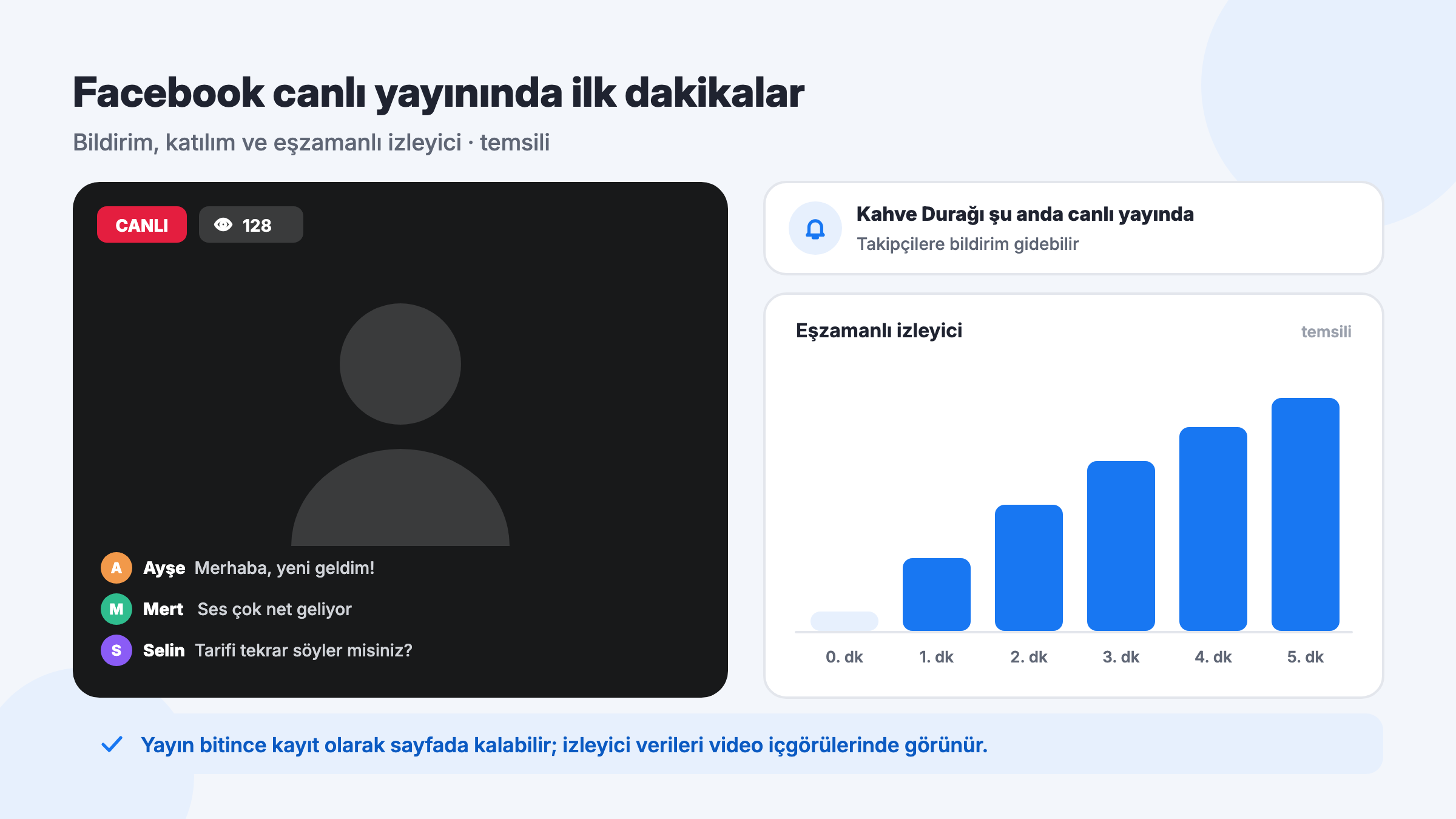This screenshot has width=1456, height=819.
Task: Click the '4. dk' axis label
Action: (1213, 657)
